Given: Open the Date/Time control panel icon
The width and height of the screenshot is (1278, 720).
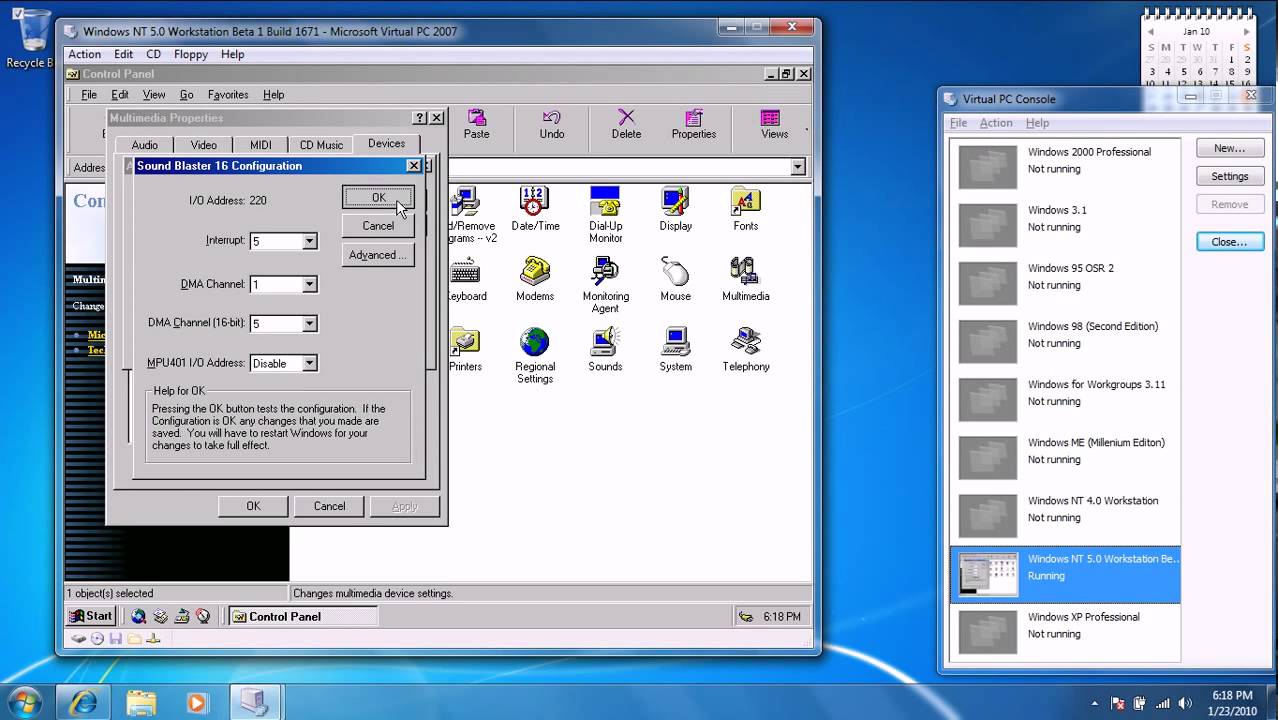Looking at the screenshot, I should [535, 209].
